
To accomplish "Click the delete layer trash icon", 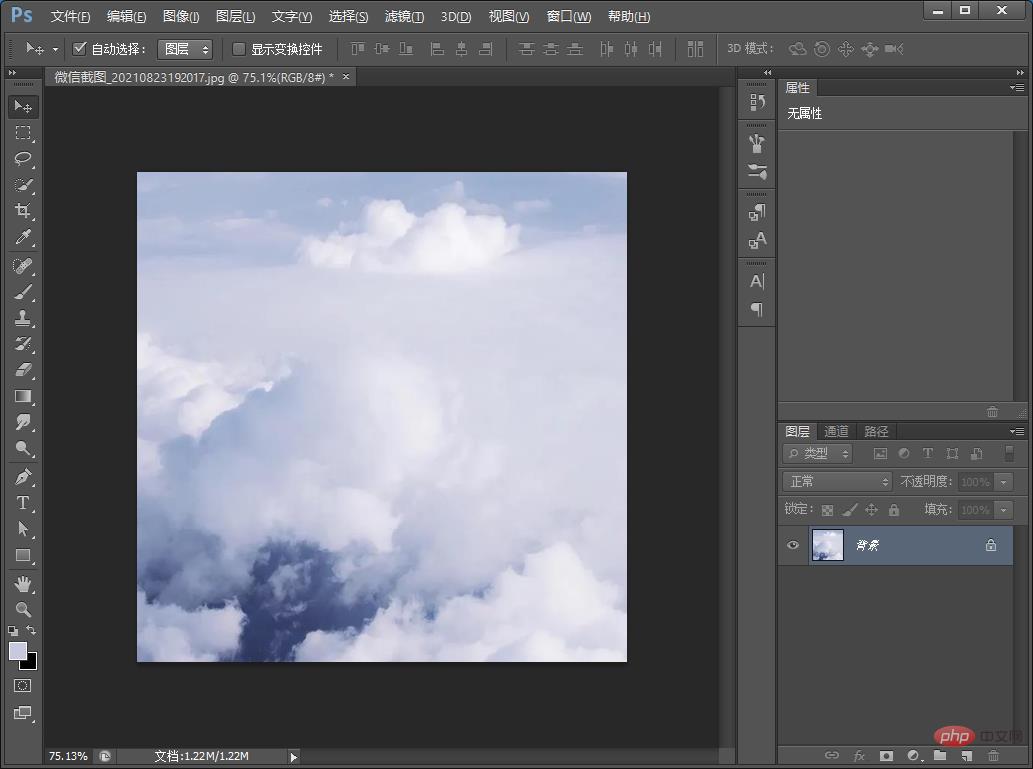I will (x=993, y=756).
